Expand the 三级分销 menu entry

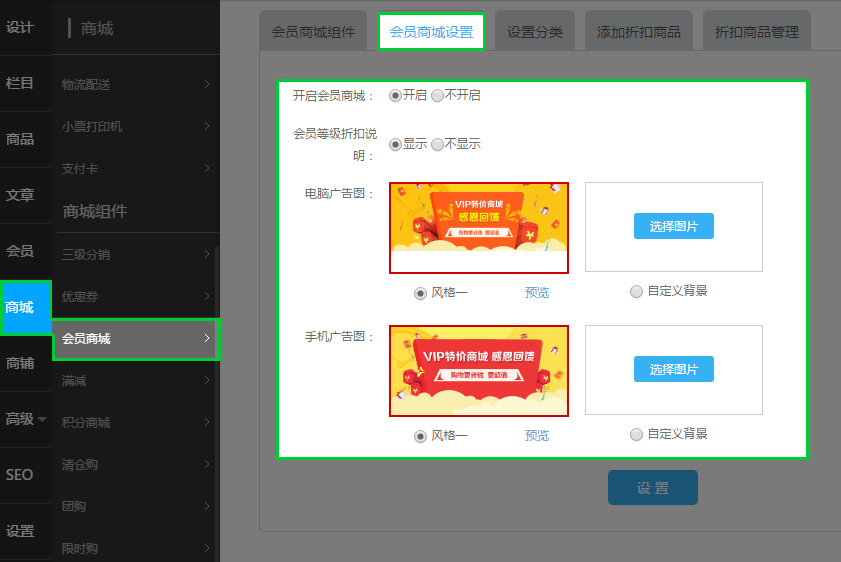pos(135,254)
